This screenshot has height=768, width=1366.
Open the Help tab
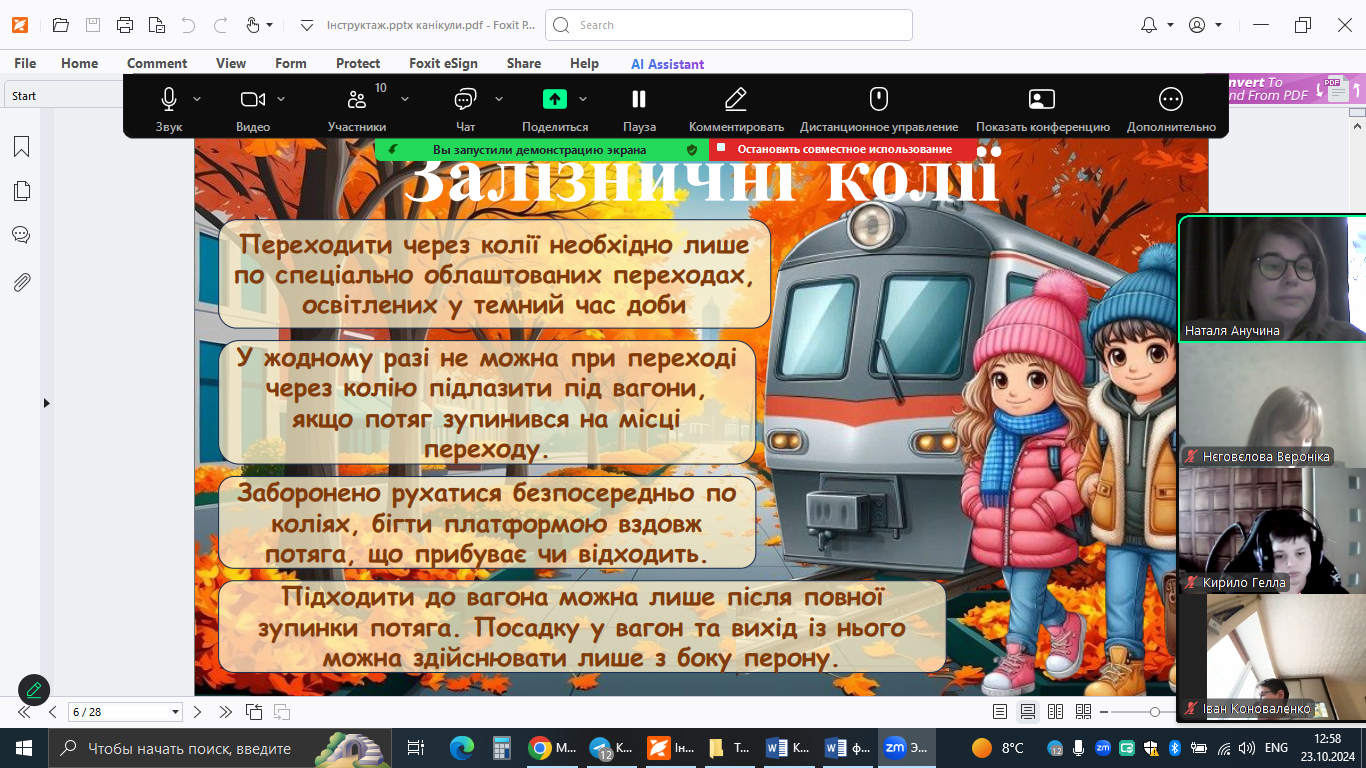point(584,63)
